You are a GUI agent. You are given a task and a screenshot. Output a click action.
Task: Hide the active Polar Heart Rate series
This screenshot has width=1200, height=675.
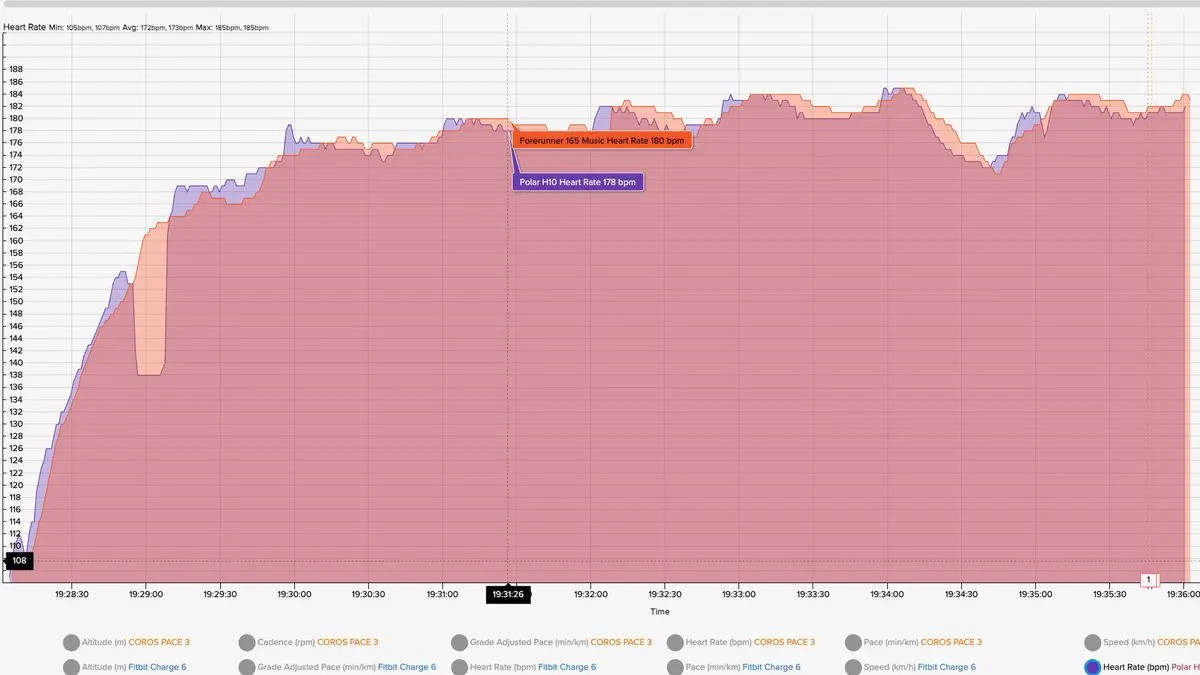1092,667
